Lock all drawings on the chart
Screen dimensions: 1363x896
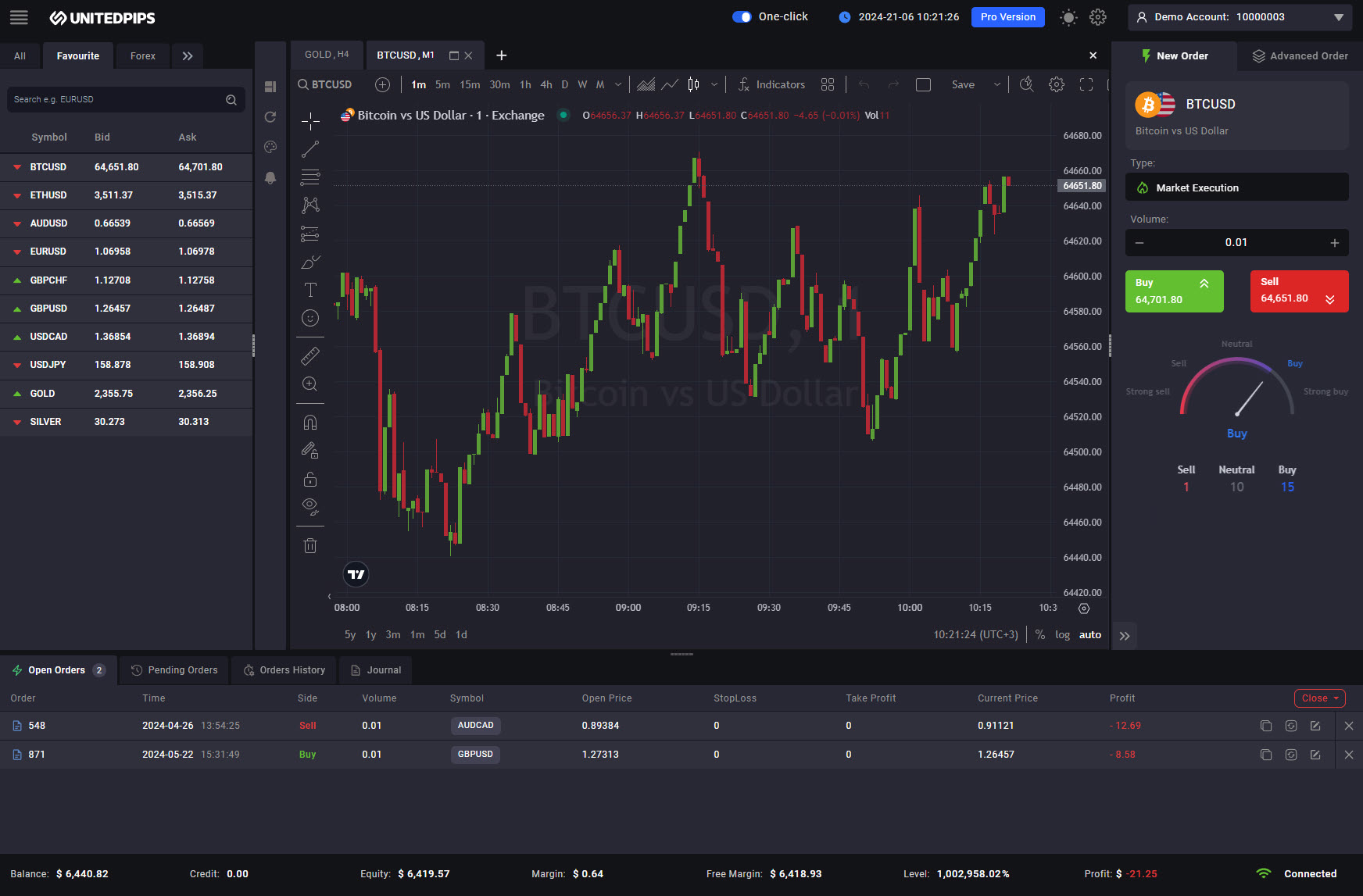coord(310,479)
